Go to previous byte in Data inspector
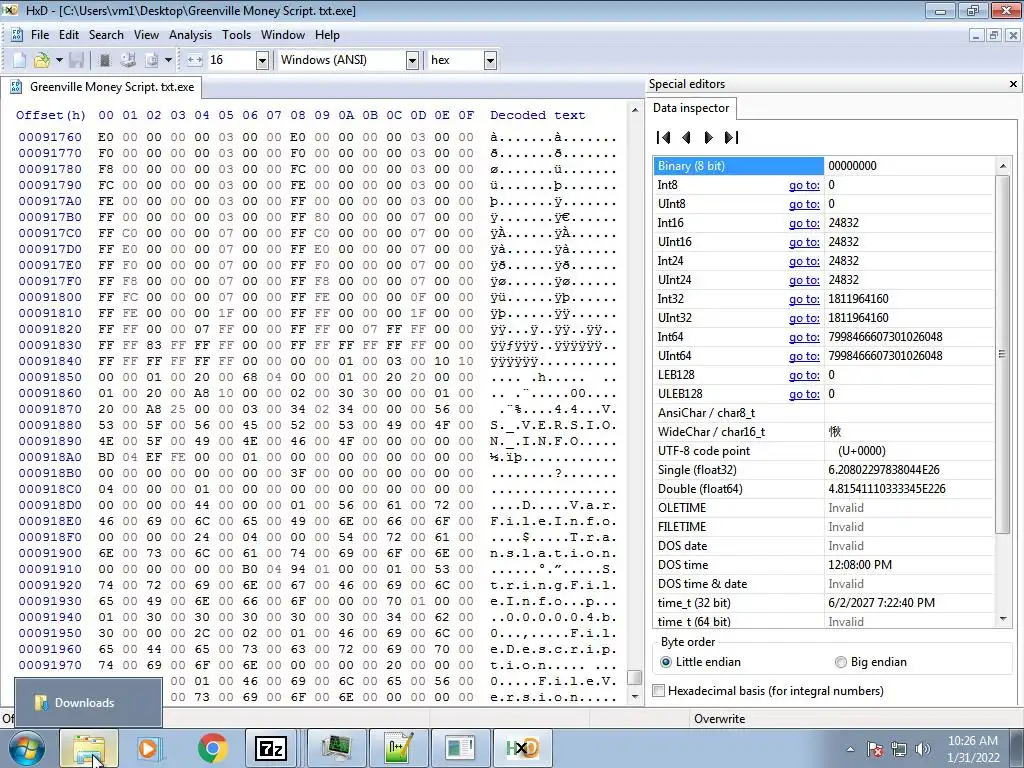1024x768 pixels. tap(686, 137)
